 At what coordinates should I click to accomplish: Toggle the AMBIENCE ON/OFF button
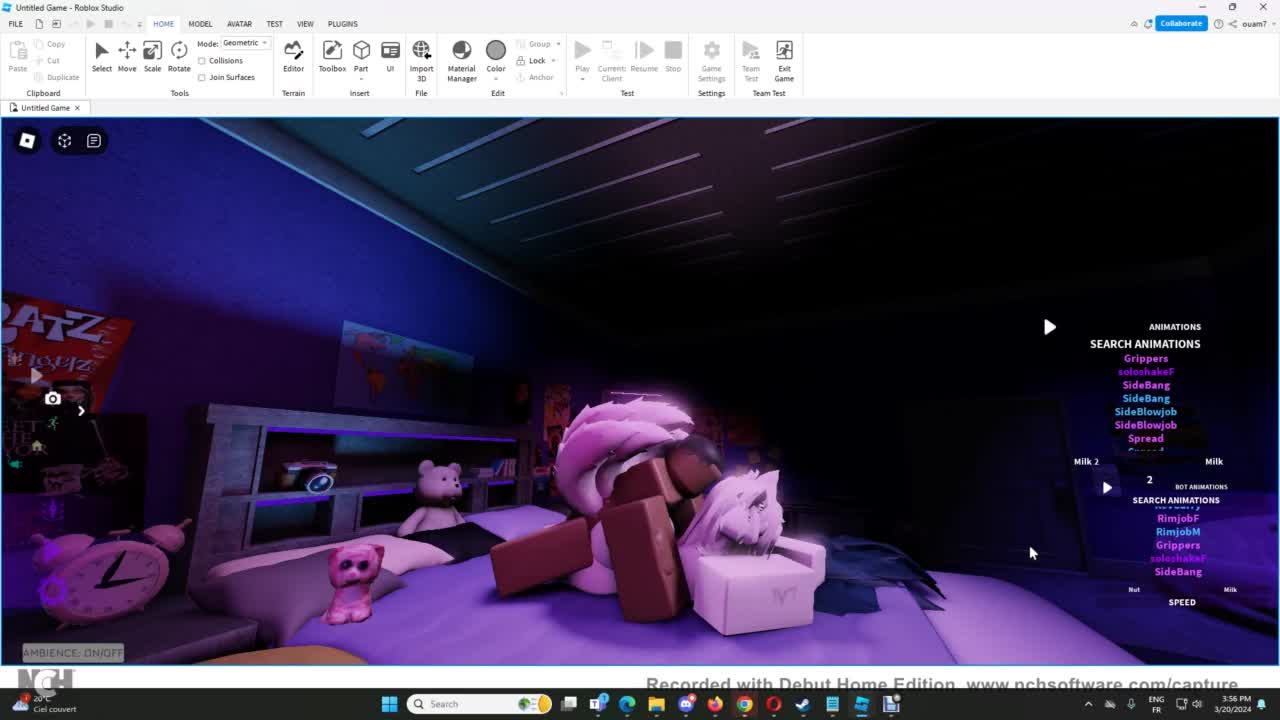click(x=73, y=653)
